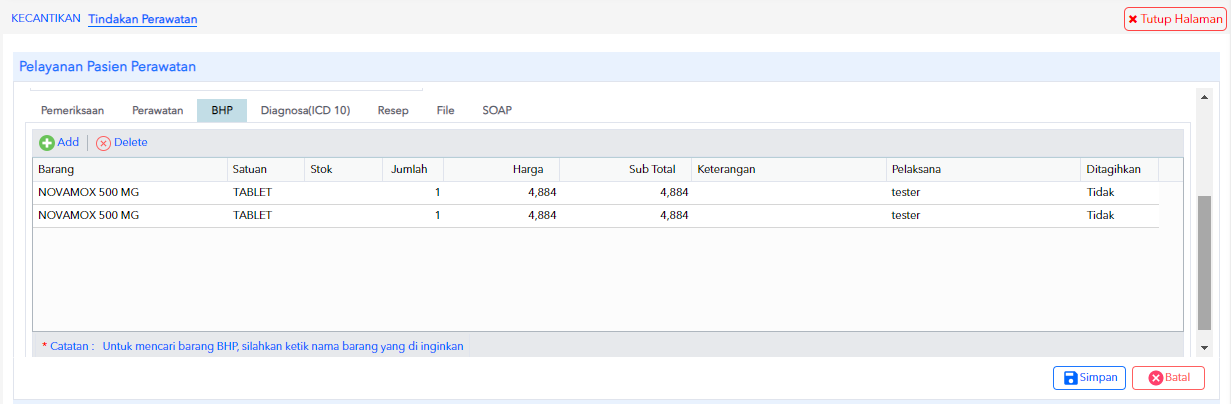Click the Tindakan Perawatan breadcrumb link
1231x404 pixels.
pyautogui.click(x=143, y=19)
